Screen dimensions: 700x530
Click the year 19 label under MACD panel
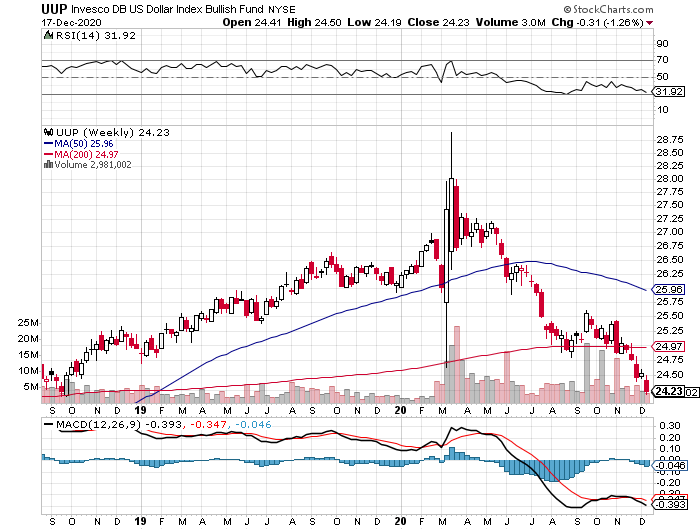[141, 521]
